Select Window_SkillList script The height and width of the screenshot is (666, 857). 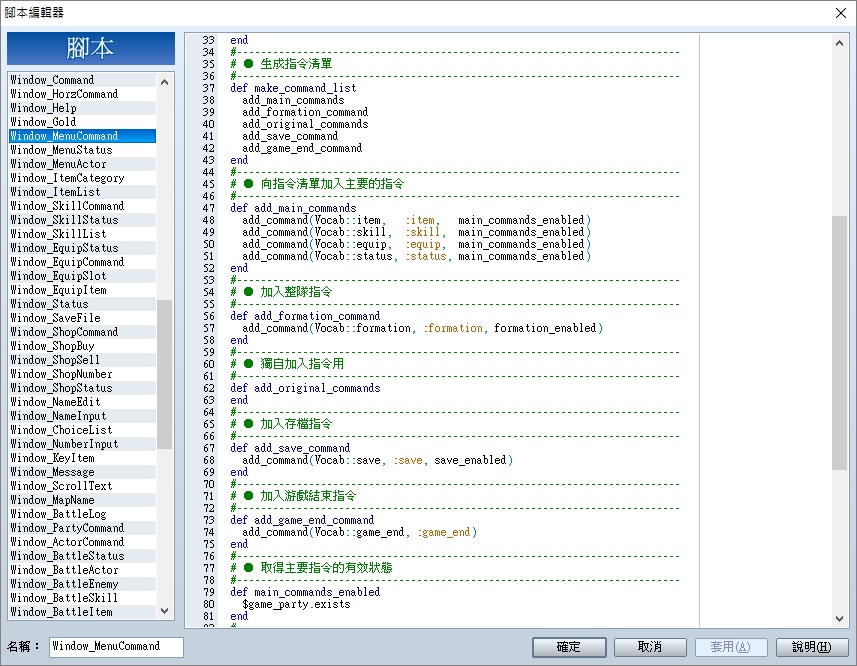(x=83, y=234)
